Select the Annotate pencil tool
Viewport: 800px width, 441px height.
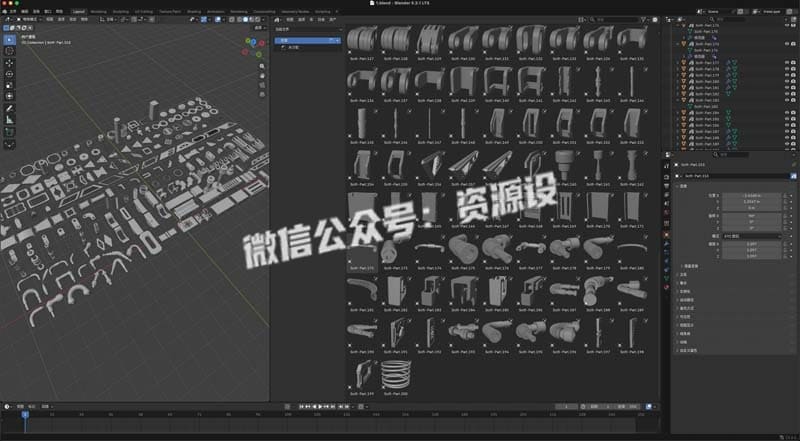pos(10,108)
